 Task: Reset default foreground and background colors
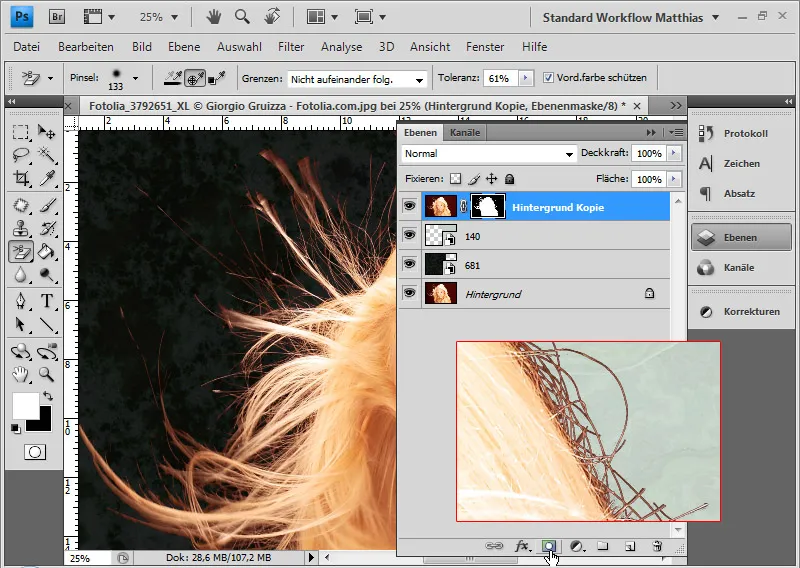[x=16, y=429]
